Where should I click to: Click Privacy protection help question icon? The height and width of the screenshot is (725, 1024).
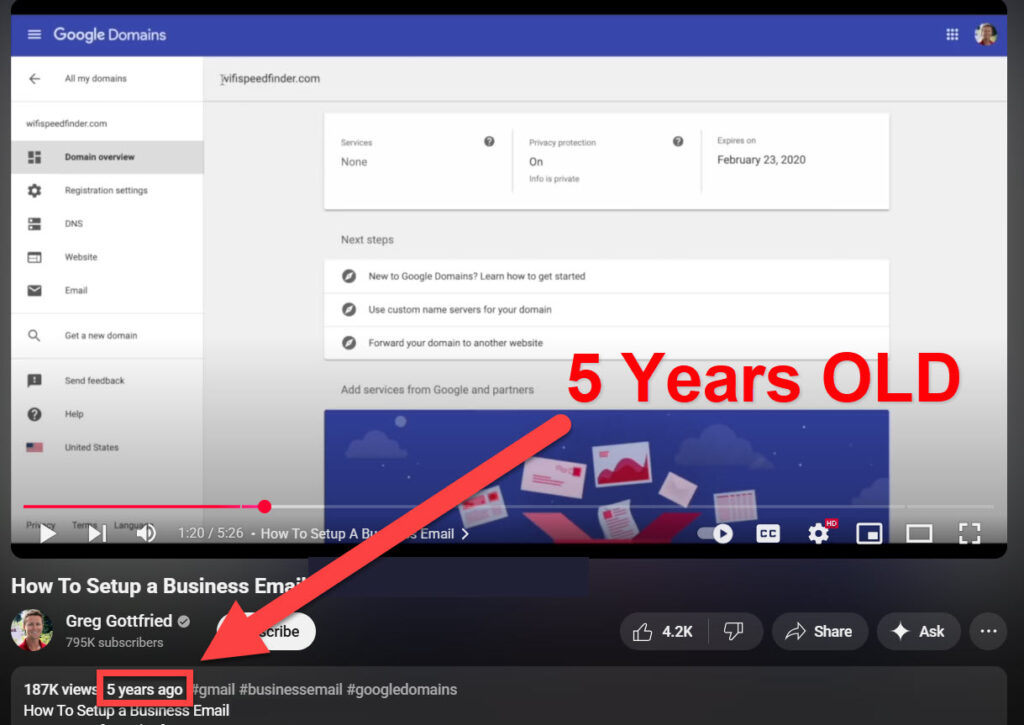coord(678,142)
